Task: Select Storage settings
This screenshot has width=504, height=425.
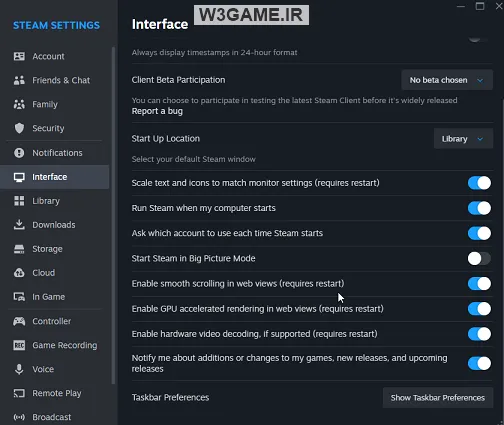Action: pyautogui.click(x=55, y=249)
